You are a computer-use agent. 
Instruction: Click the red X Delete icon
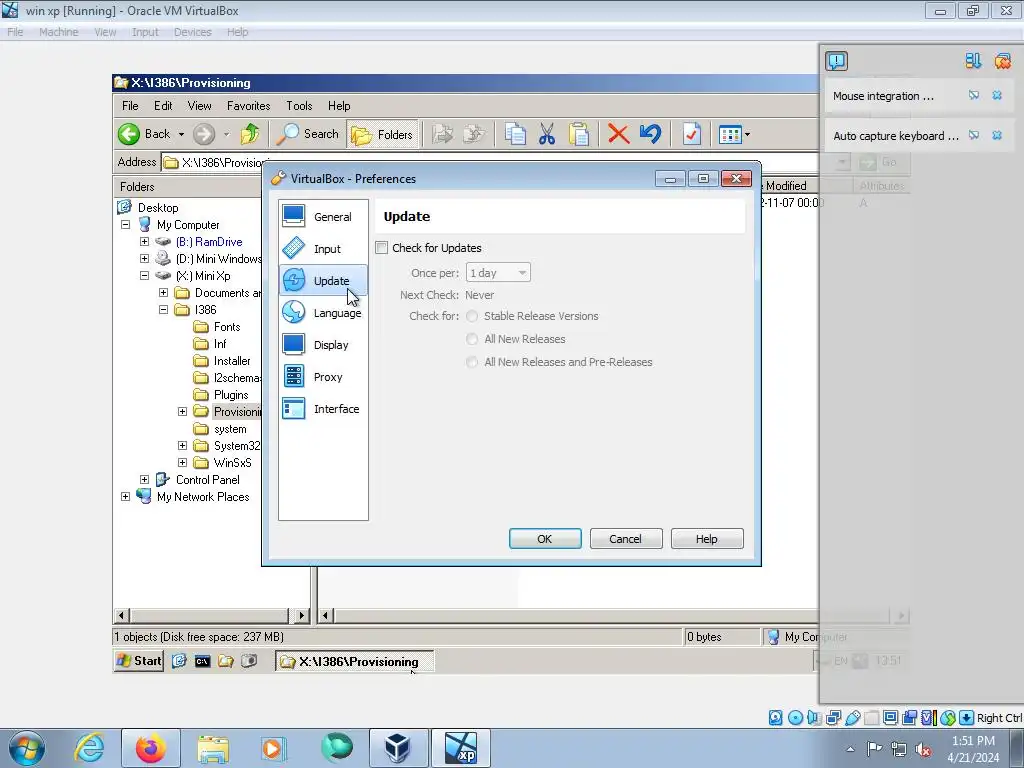(618, 135)
